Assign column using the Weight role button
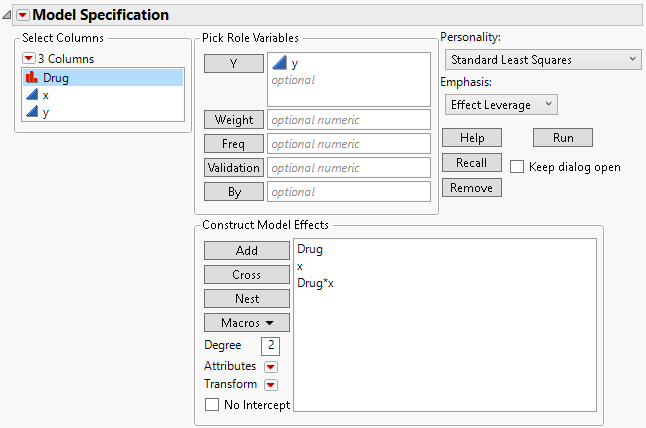The width and height of the screenshot is (646, 428). click(233, 120)
